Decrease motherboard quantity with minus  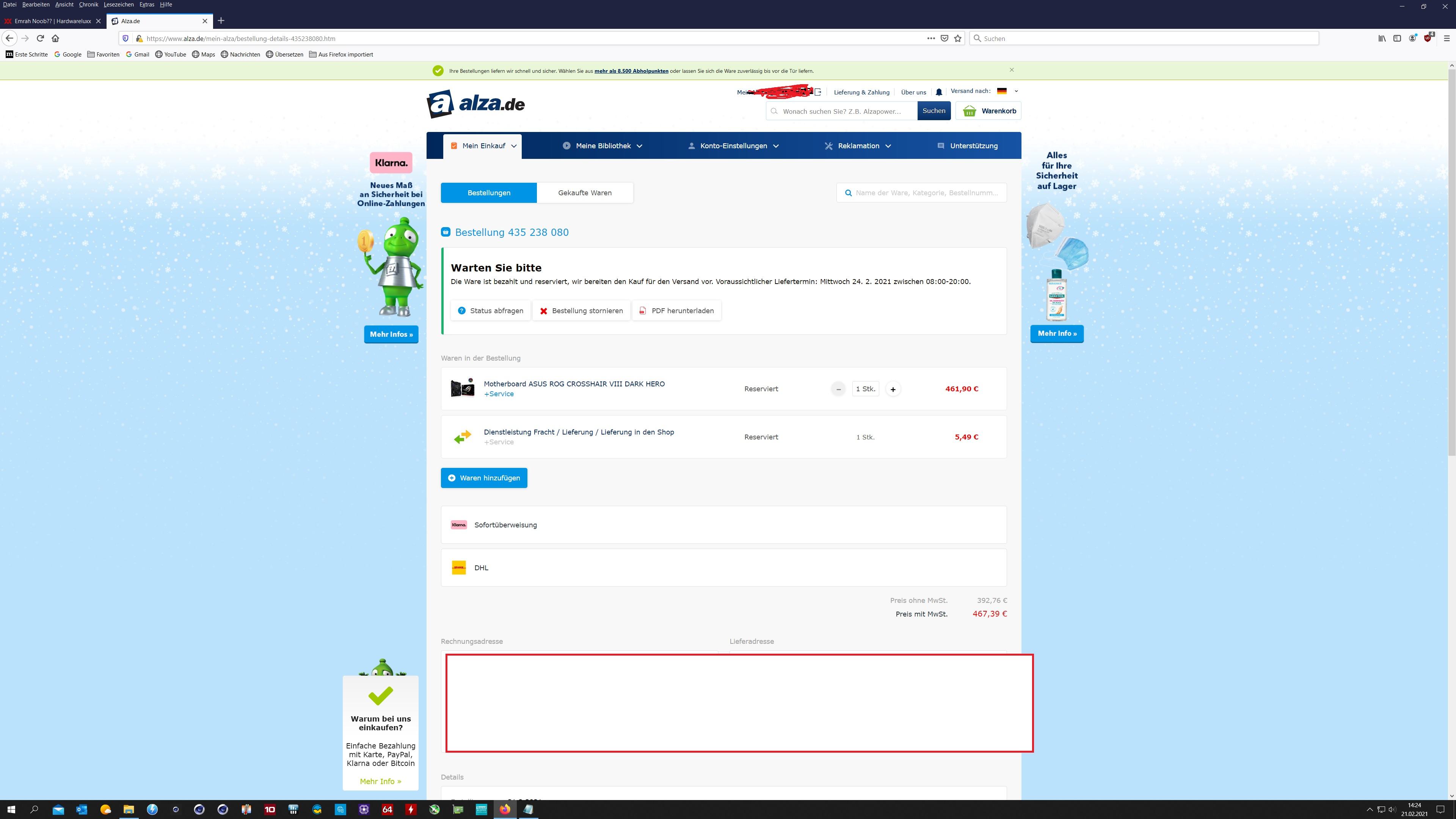(x=838, y=389)
